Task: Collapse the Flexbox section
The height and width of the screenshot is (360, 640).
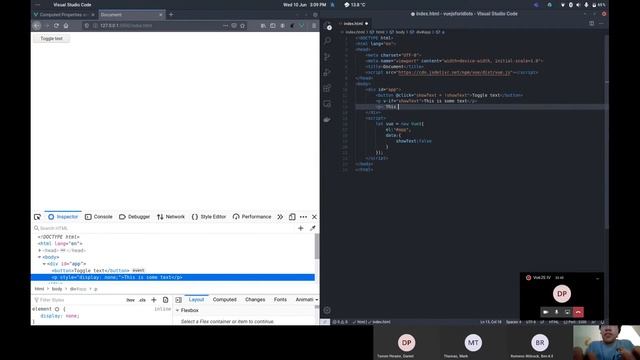Action: point(178,310)
